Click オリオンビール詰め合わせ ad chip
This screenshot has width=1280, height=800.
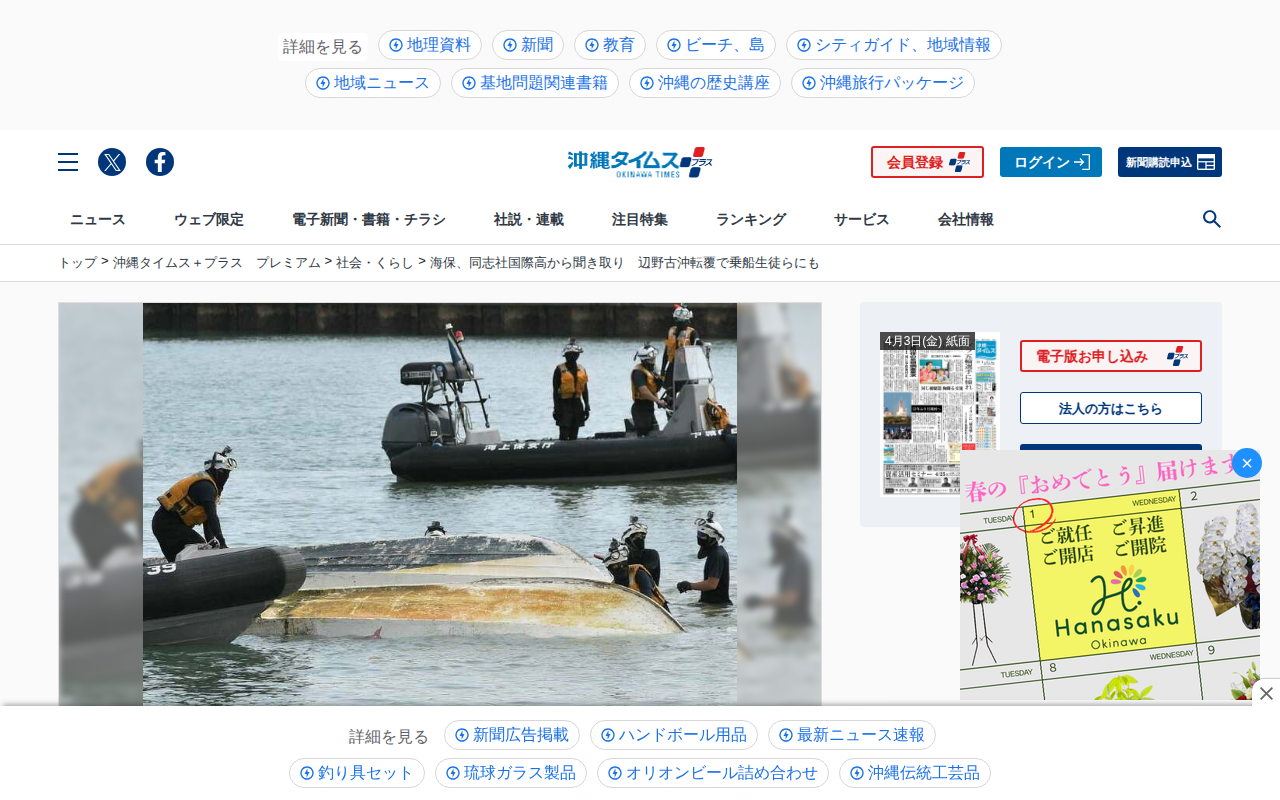coord(713,773)
